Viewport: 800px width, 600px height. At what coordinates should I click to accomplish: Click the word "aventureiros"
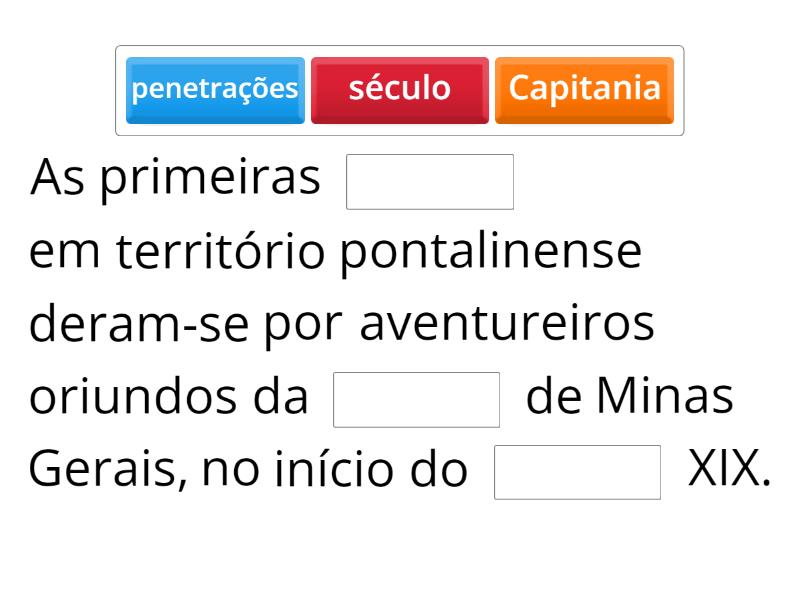click(x=506, y=324)
